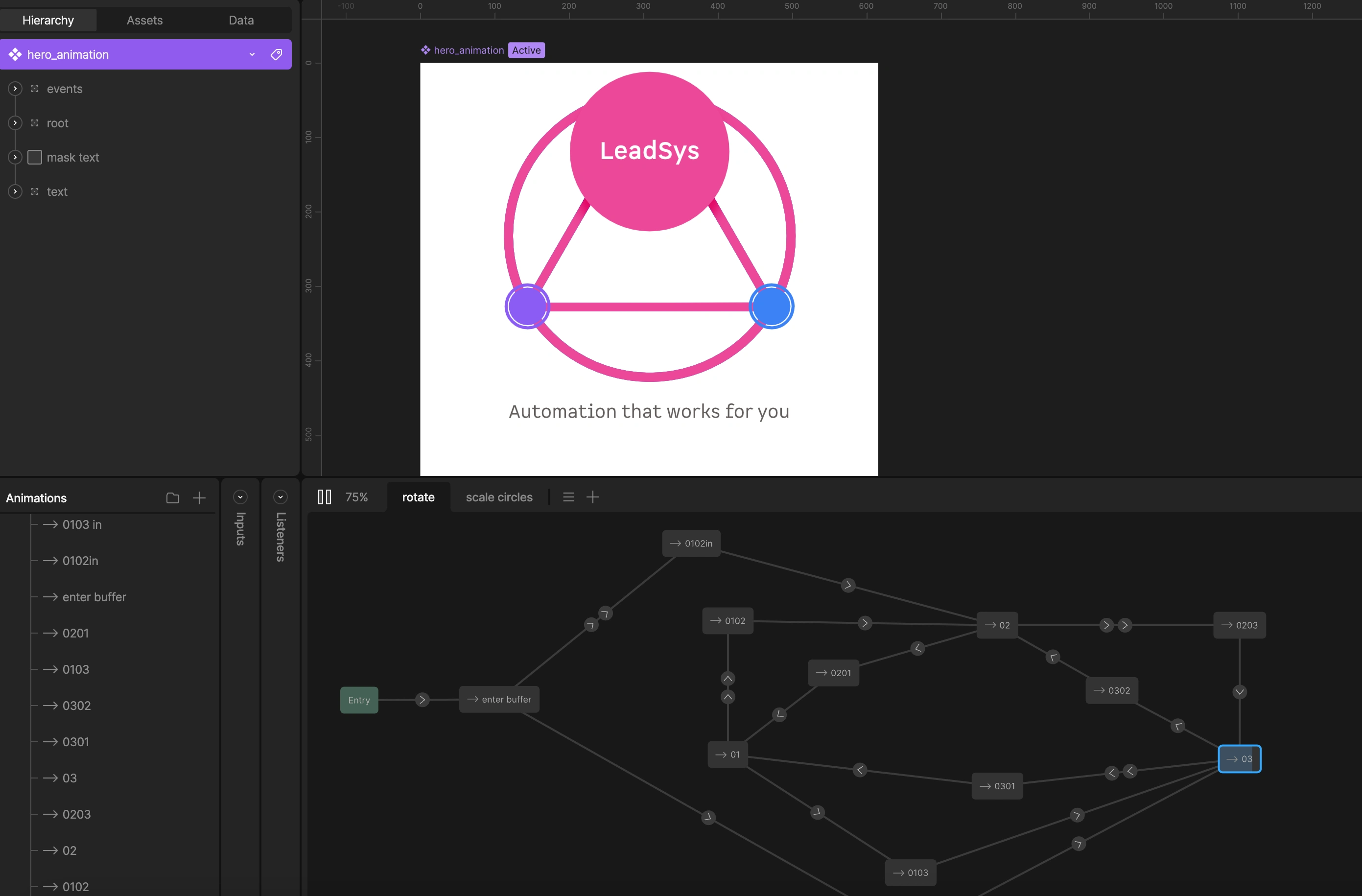
Task: Select the 0302 animation in list
Action: click(x=76, y=706)
